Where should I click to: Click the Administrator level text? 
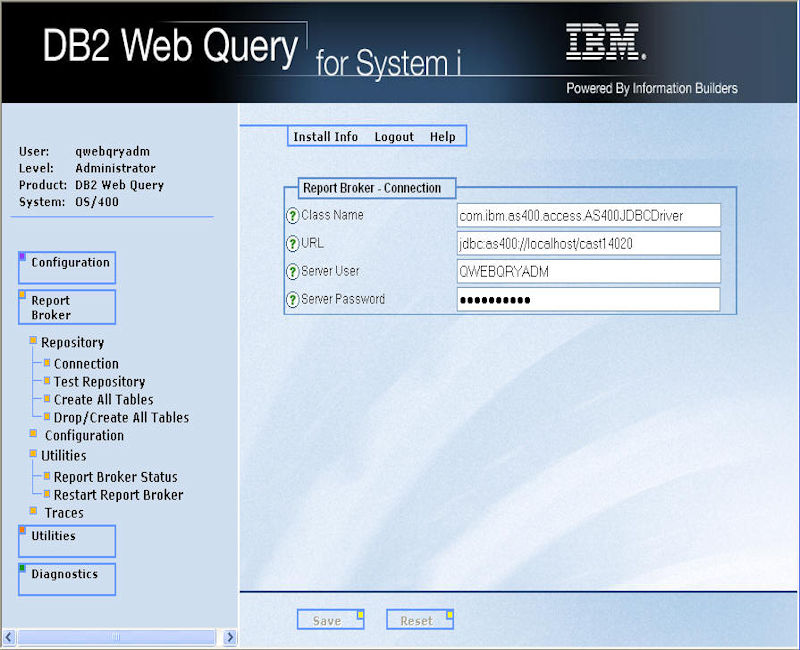pyautogui.click(x=115, y=168)
